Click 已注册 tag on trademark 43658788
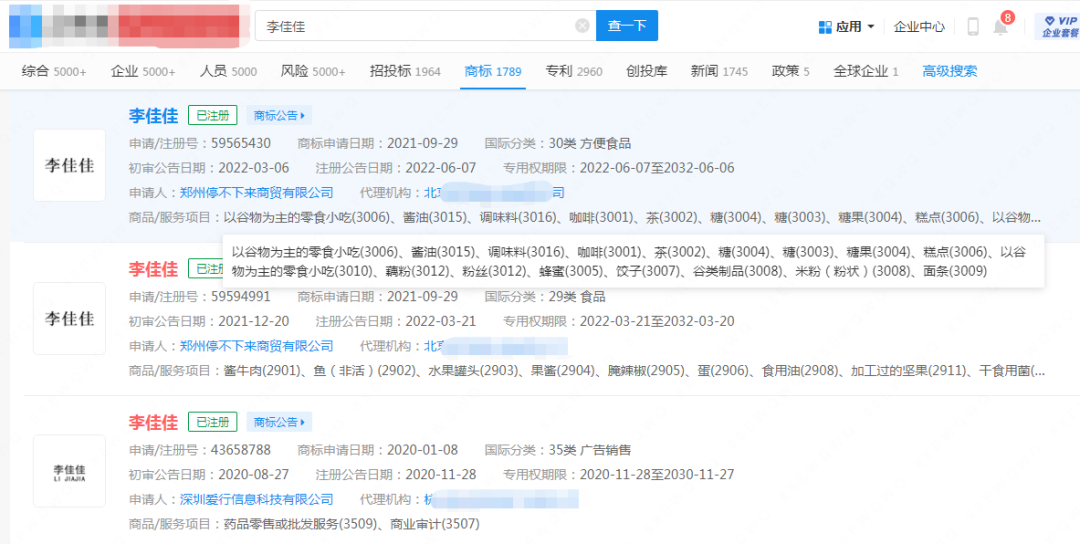Screen dimensions: 1080x544 213,421
